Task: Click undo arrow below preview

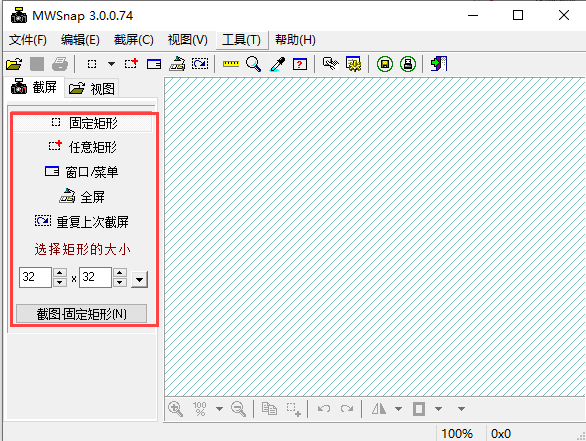Action: point(324,408)
